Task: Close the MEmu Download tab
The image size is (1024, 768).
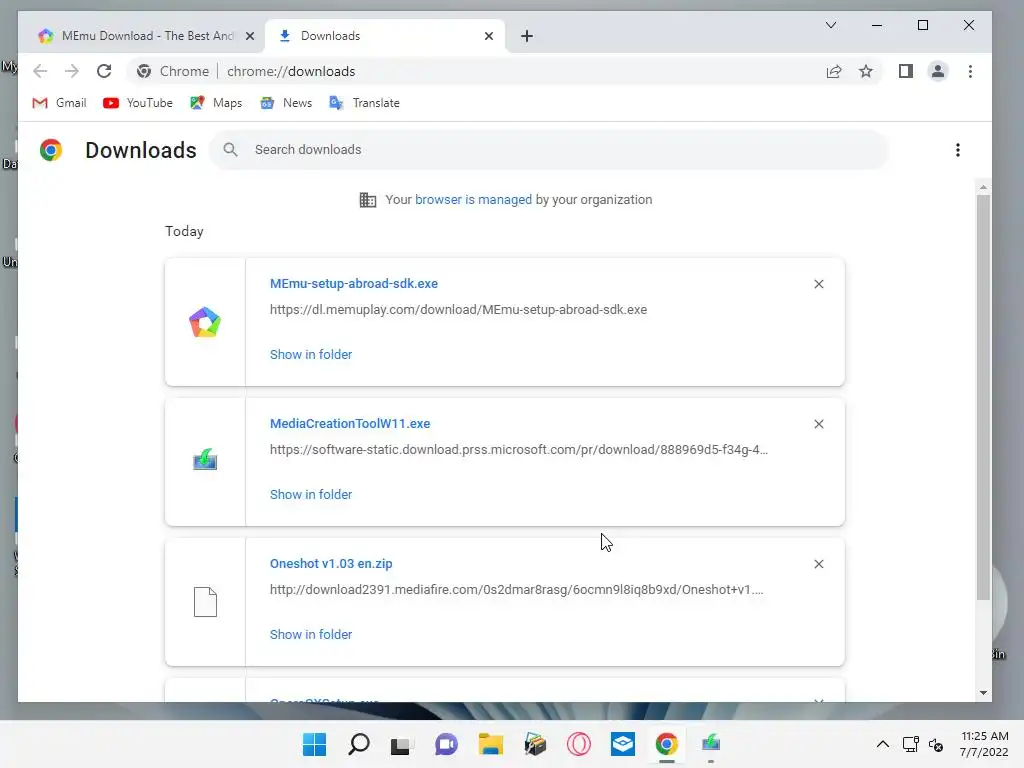Action: (x=249, y=36)
